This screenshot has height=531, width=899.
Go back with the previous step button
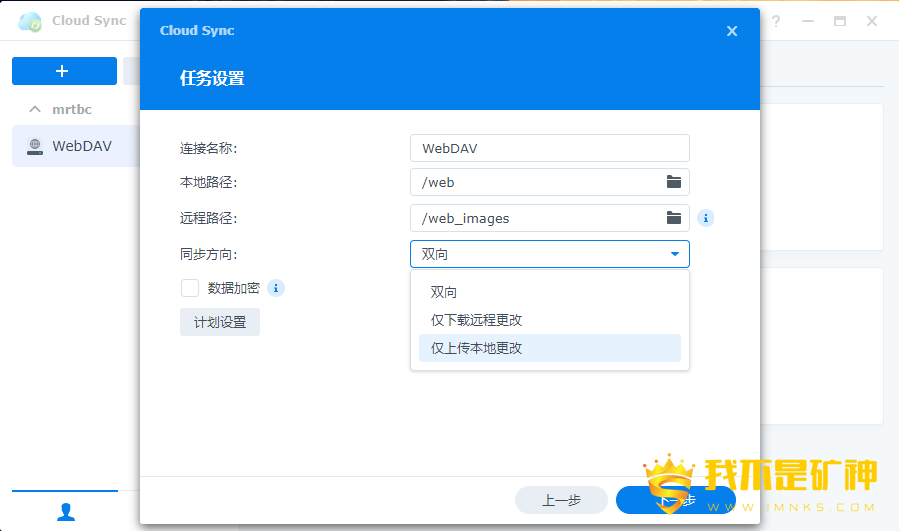click(x=561, y=500)
